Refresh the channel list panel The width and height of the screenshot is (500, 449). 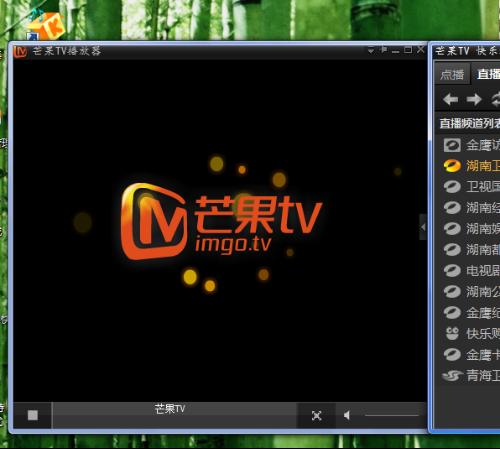tap(496, 99)
